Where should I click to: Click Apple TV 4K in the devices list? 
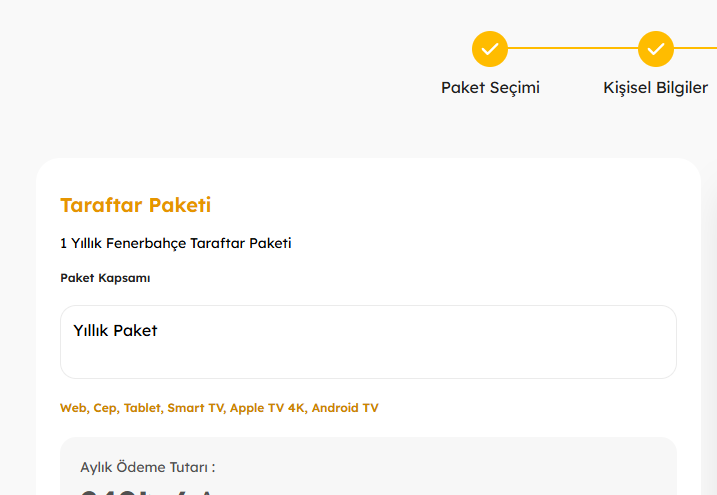pyautogui.click(x=269, y=408)
